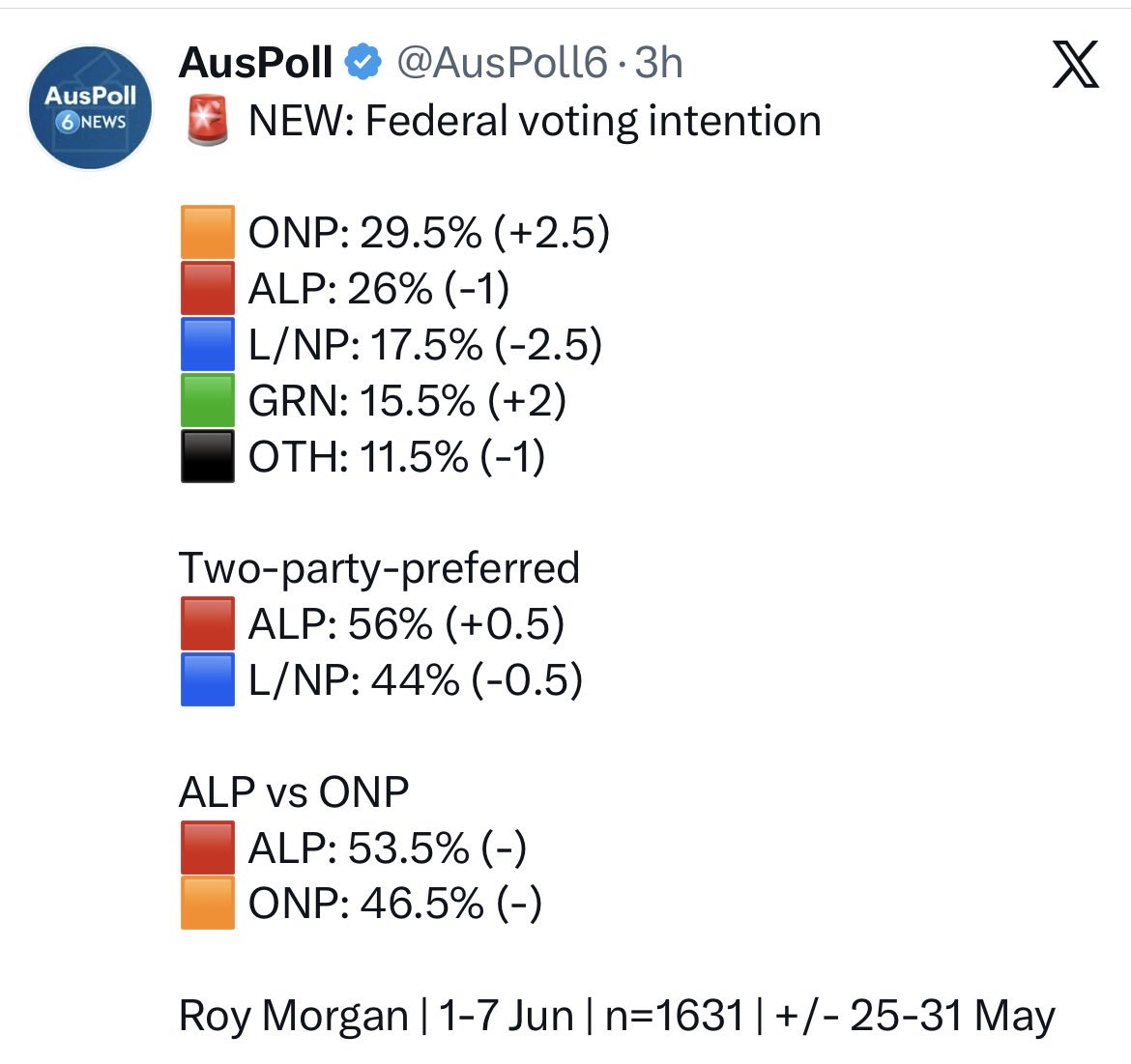Click the blue square beside L/NP 17.5%
The height and width of the screenshot is (1064, 1131).
tap(208, 344)
